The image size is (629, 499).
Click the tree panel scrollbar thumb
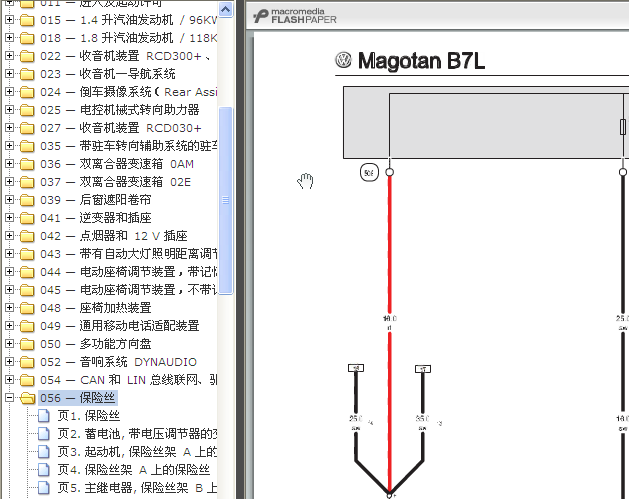tap(226, 201)
